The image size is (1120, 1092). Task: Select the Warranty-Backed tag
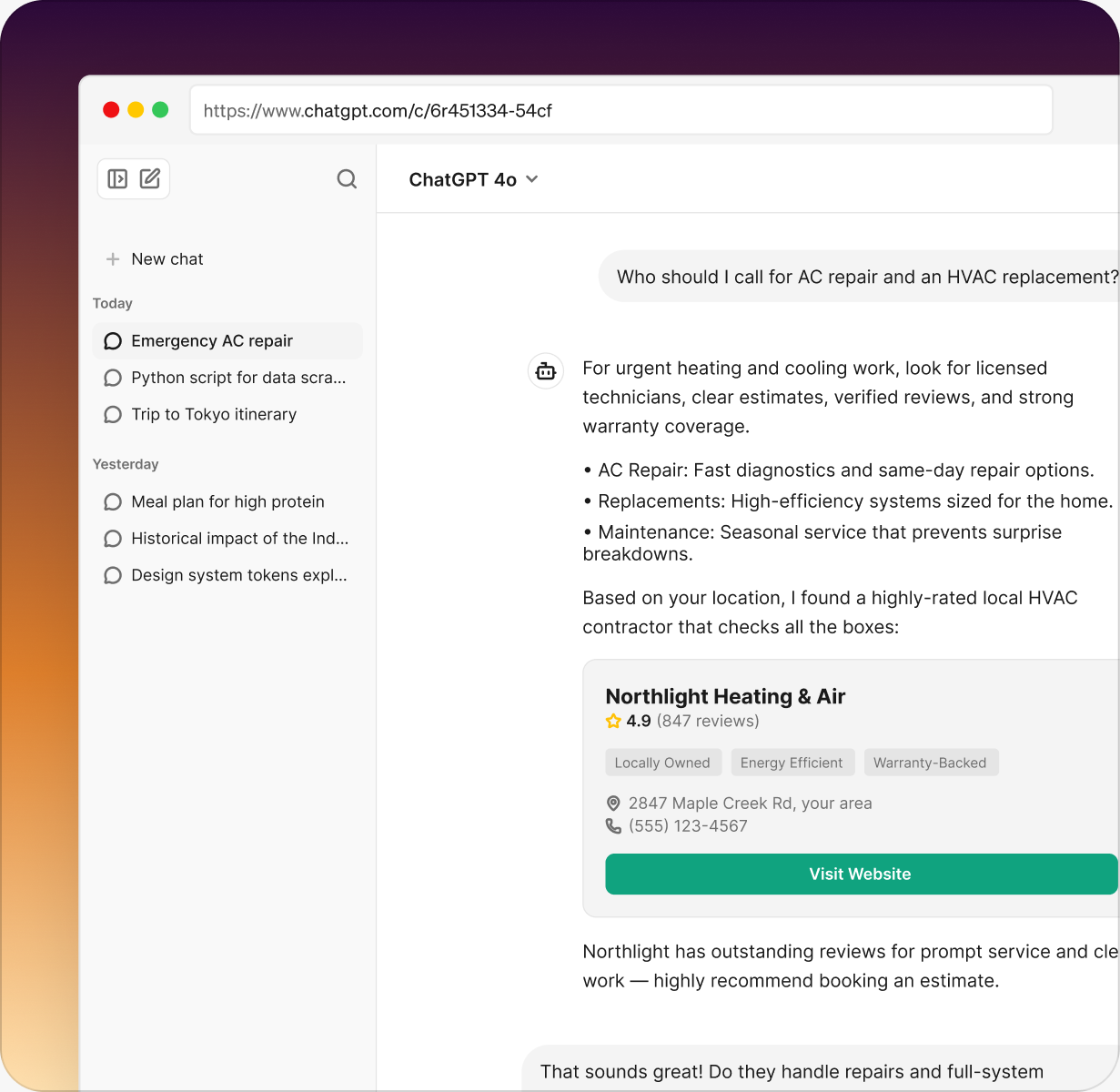(x=930, y=763)
